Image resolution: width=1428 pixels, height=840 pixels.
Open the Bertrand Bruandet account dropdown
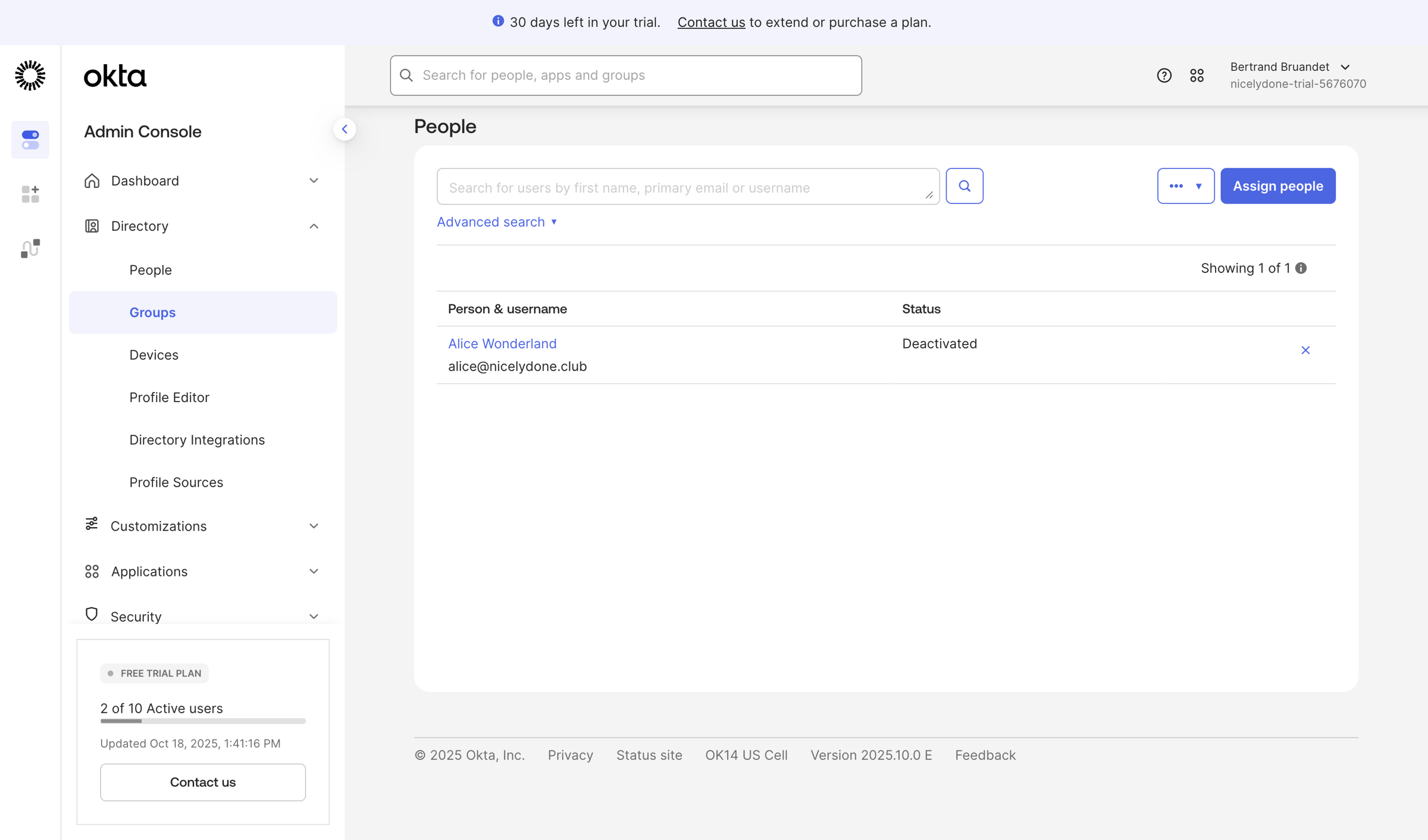tap(1298, 76)
